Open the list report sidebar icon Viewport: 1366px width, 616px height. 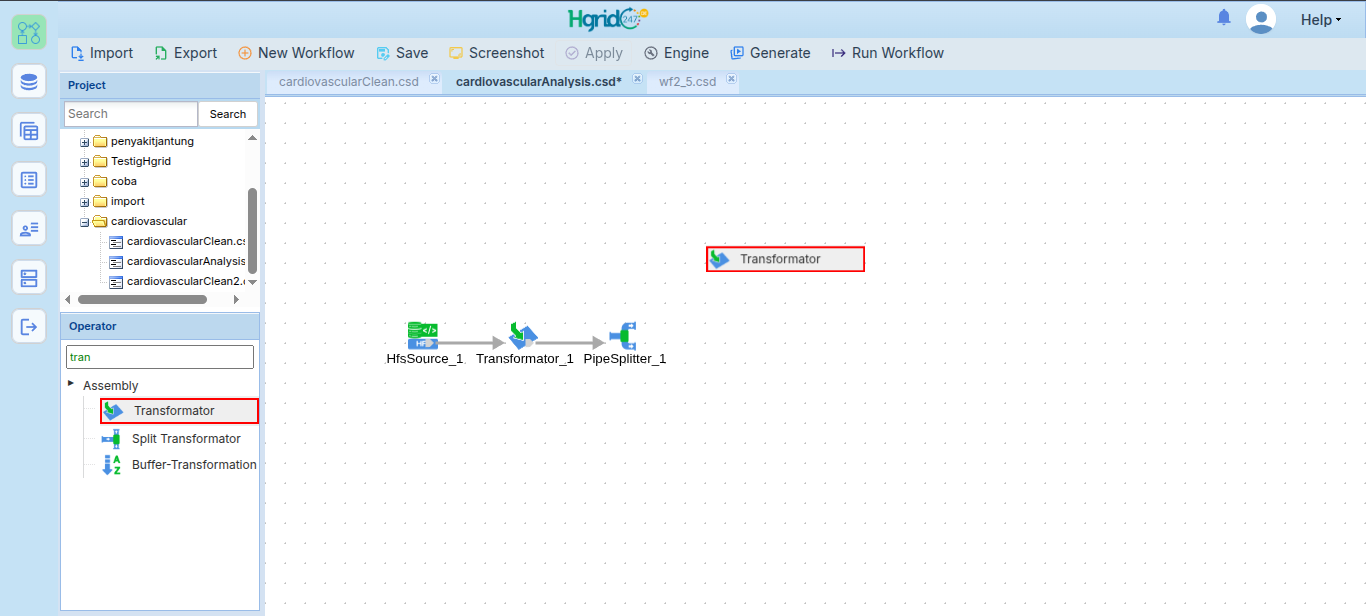coord(29,179)
